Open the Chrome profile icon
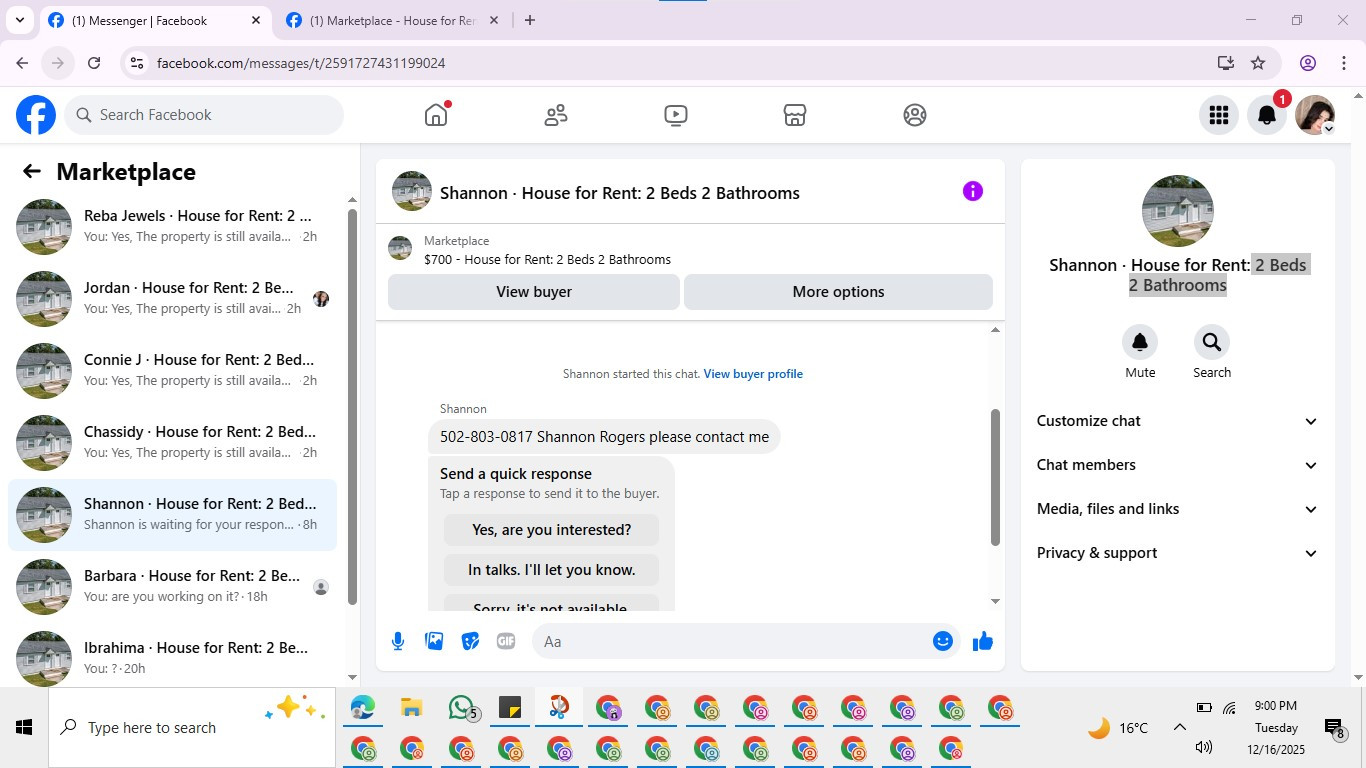The image size is (1366, 768). coord(1308,63)
